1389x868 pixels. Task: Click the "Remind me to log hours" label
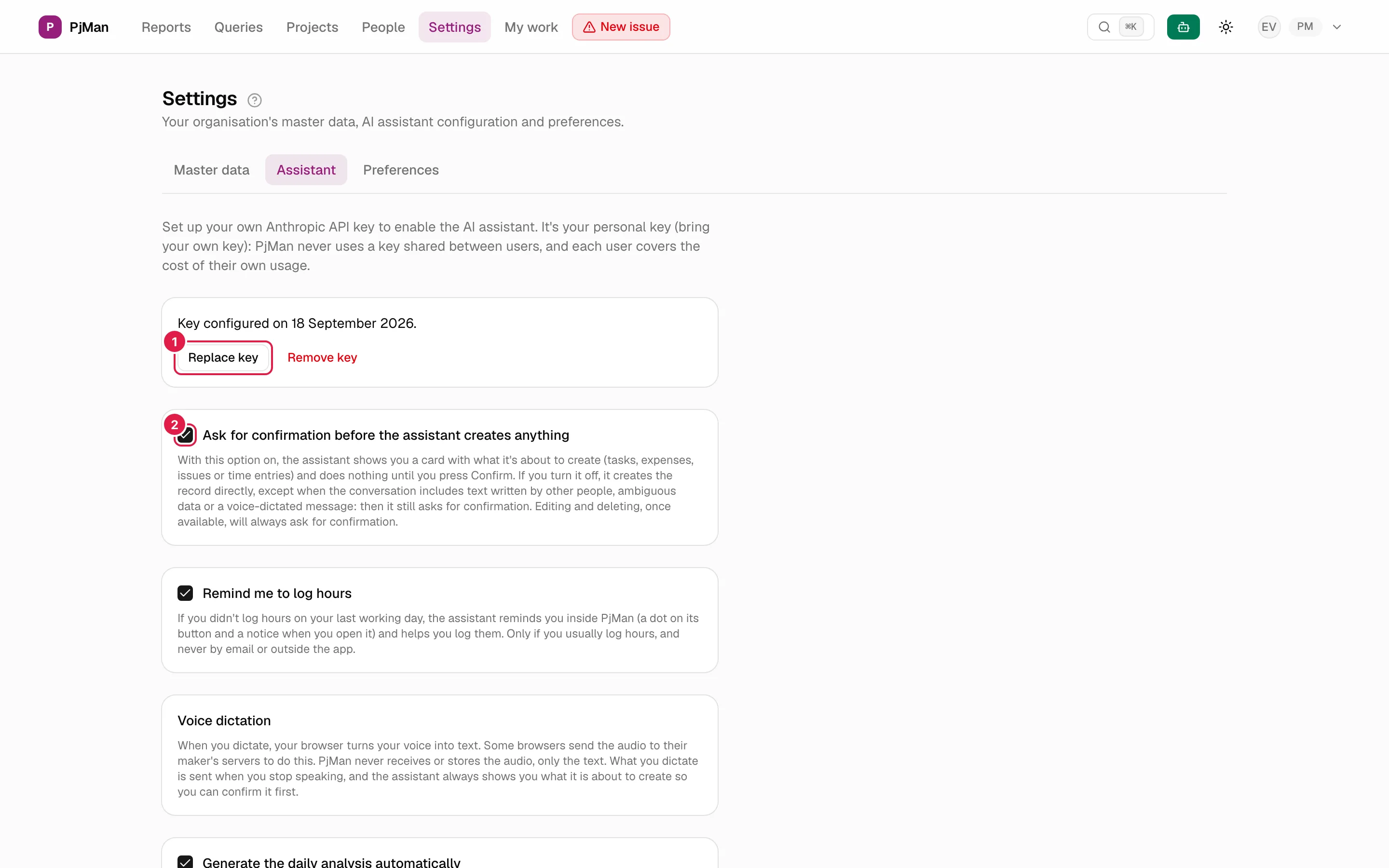pos(277,593)
